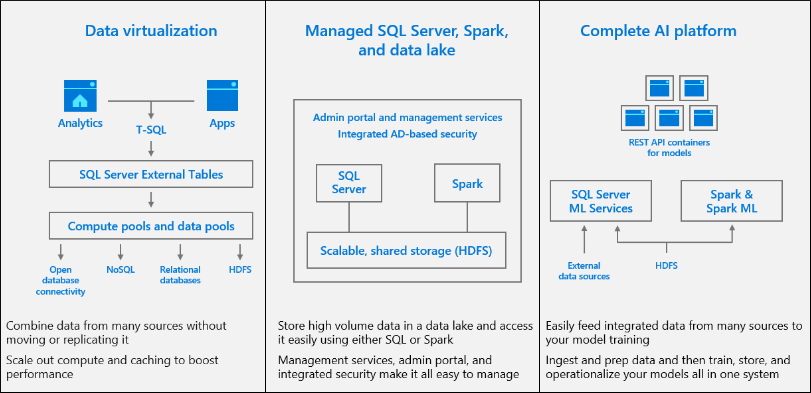Image resolution: width=811 pixels, height=393 pixels.
Task: Select the lower-right REST API container icon
Action: [703, 118]
